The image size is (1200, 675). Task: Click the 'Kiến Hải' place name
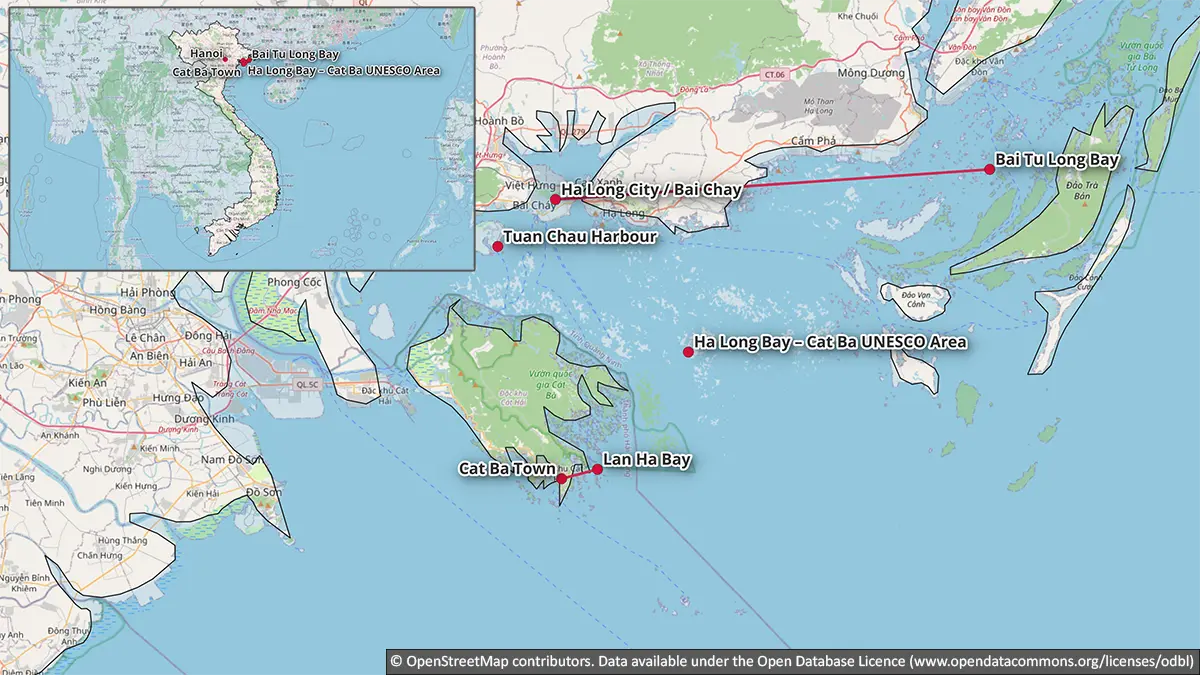click(x=202, y=493)
